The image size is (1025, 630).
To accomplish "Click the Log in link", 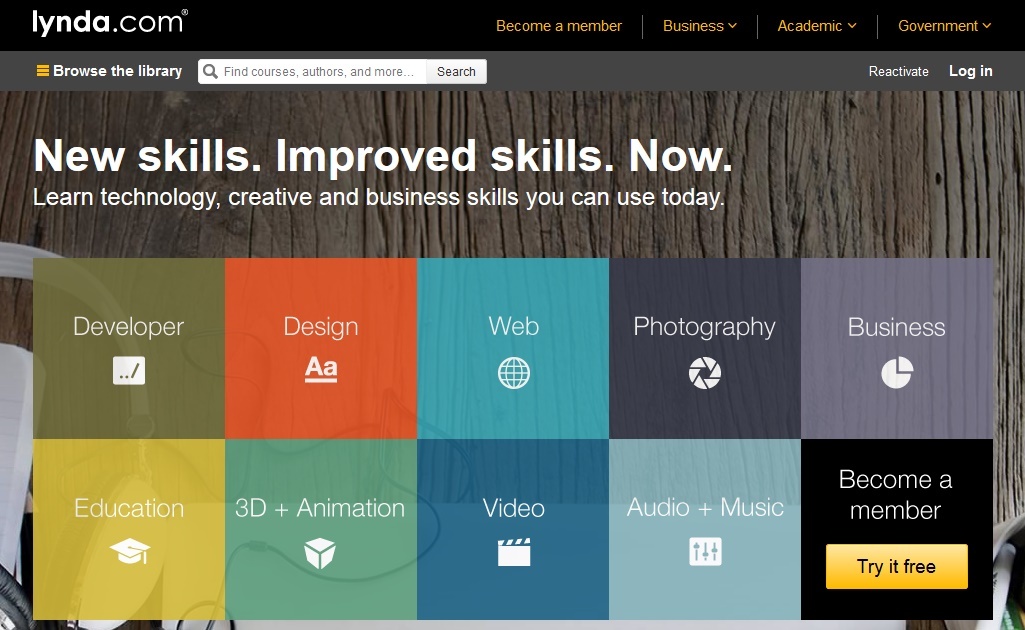I will (x=971, y=71).
